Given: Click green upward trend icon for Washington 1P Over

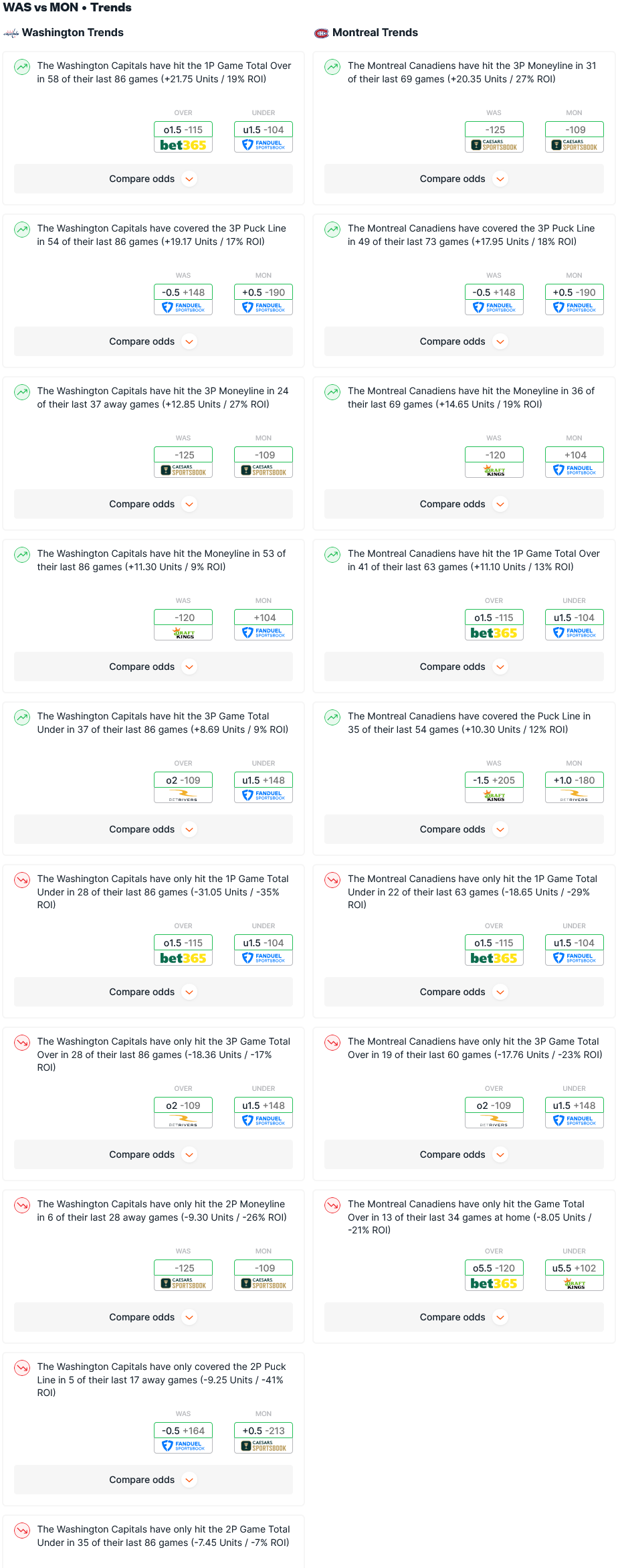Looking at the screenshot, I should point(22,67).
